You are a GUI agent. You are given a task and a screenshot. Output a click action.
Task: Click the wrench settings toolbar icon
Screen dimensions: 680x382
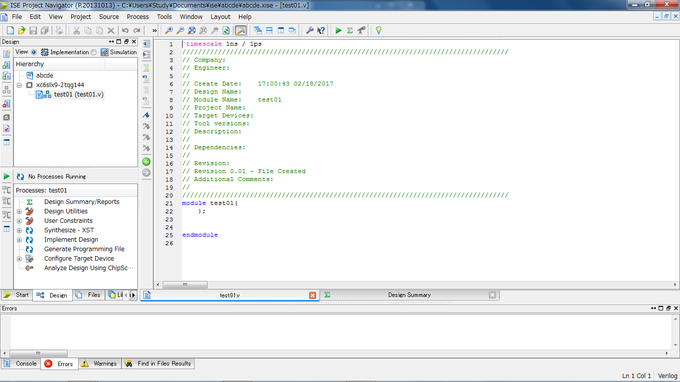309,30
